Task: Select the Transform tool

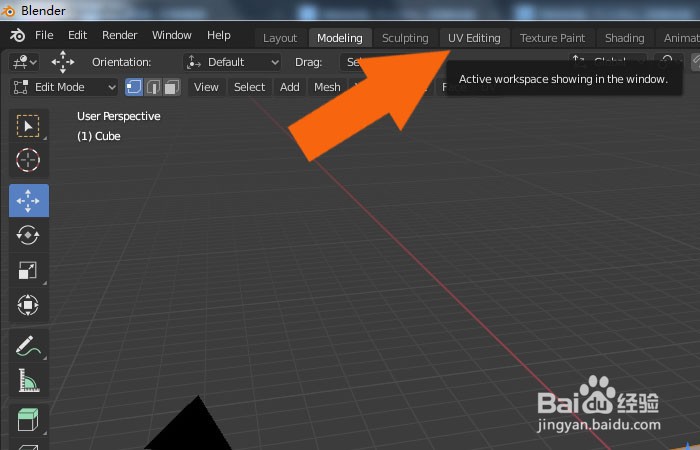Action: click(x=29, y=305)
